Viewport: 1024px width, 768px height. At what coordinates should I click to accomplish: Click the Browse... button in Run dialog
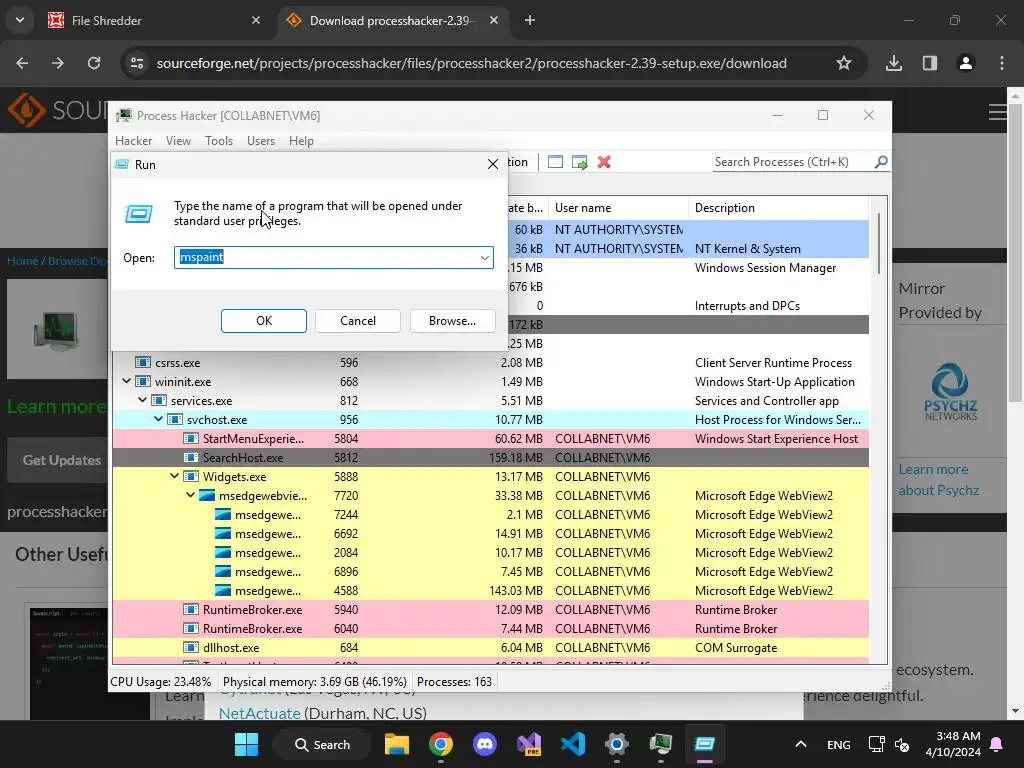pyautogui.click(x=453, y=321)
